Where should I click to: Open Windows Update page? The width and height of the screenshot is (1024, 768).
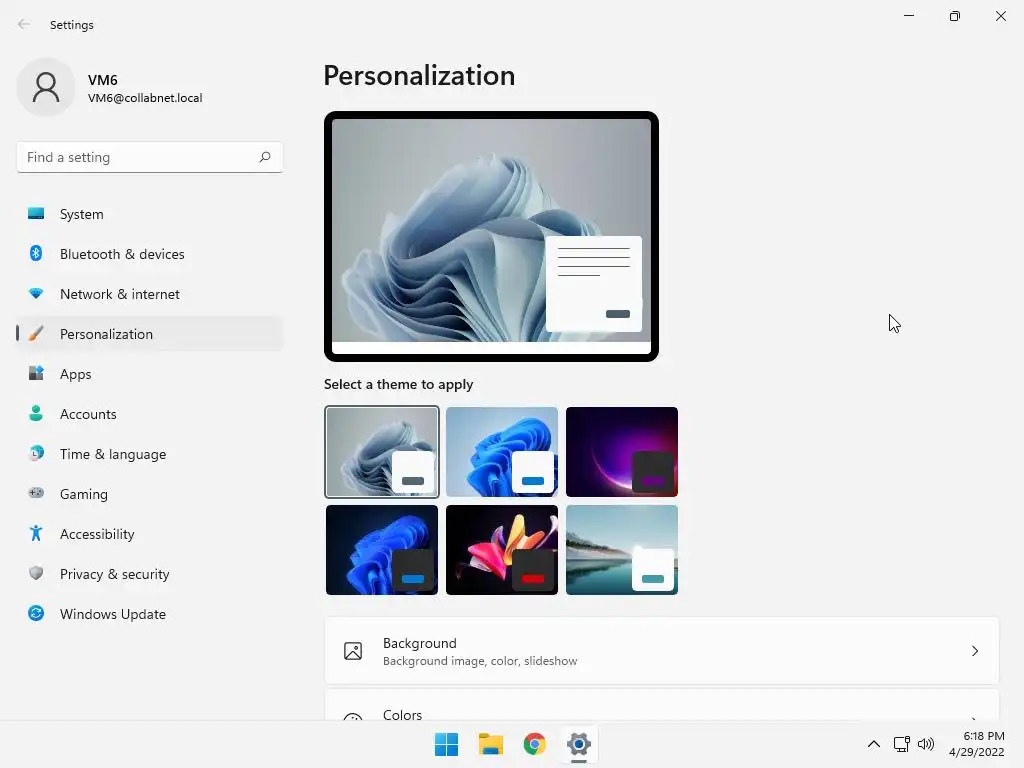(x=150, y=614)
